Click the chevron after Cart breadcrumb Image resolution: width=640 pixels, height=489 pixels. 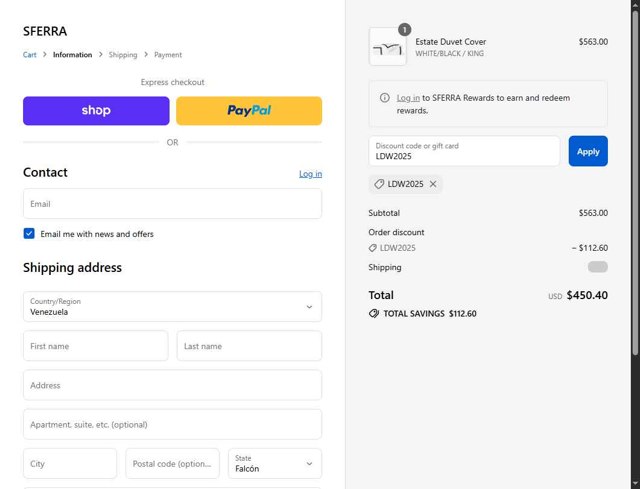pyautogui.click(x=44, y=54)
